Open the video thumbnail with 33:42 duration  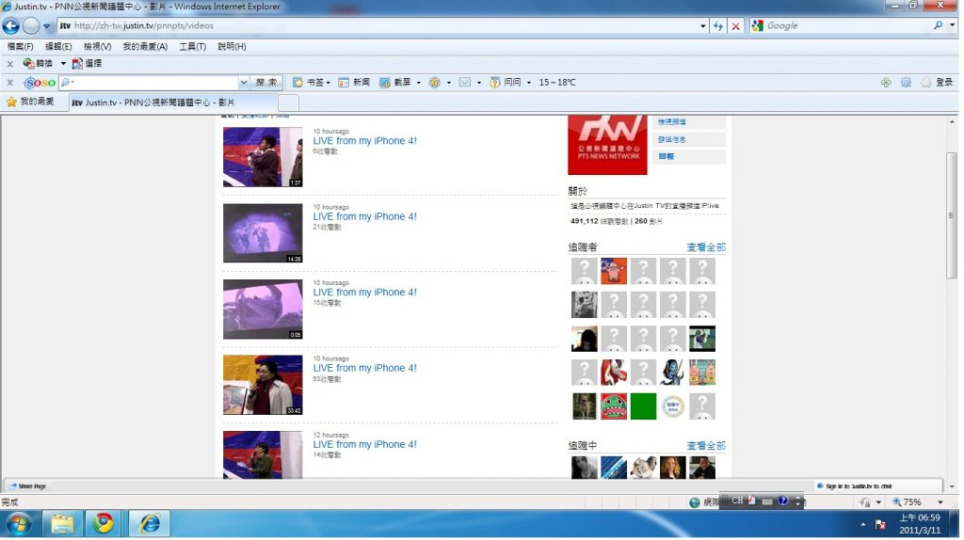coord(262,385)
